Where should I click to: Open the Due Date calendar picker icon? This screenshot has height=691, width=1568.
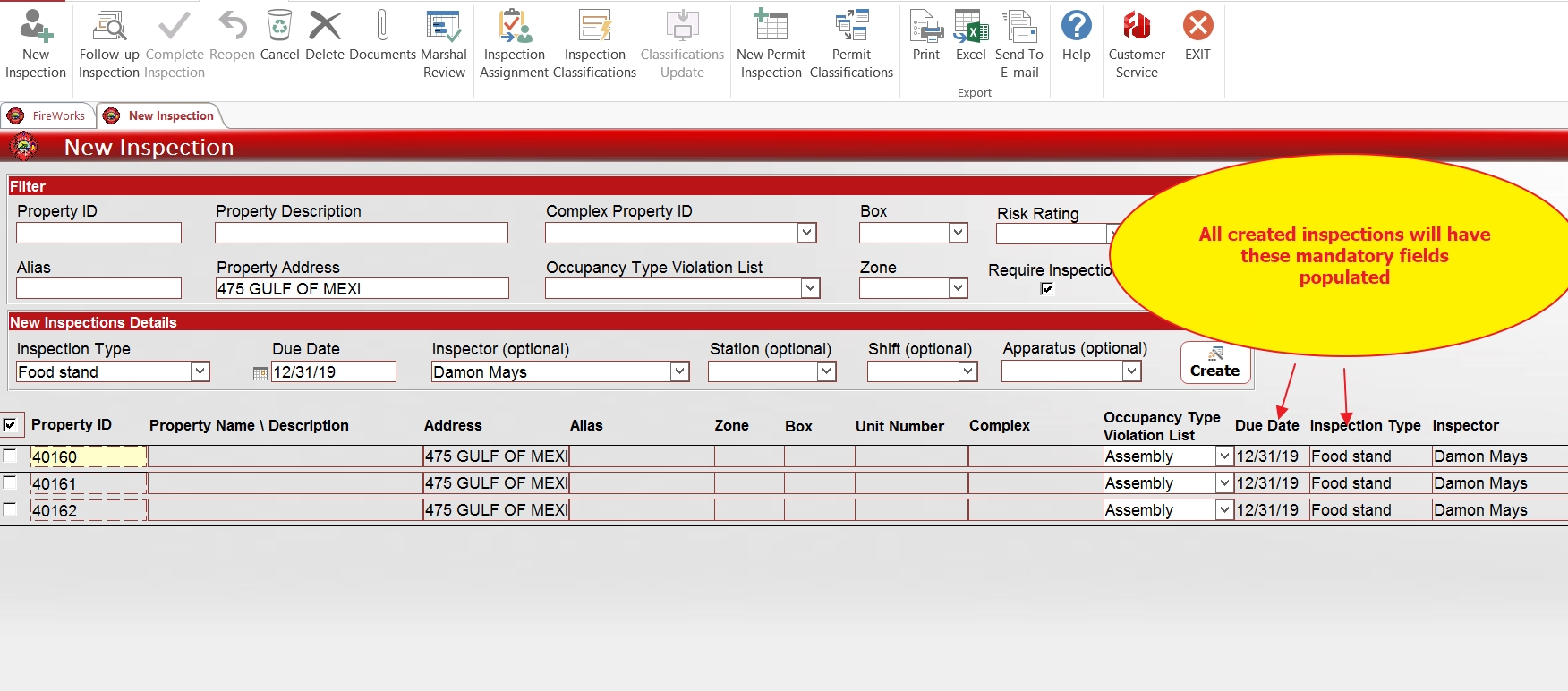[260, 373]
